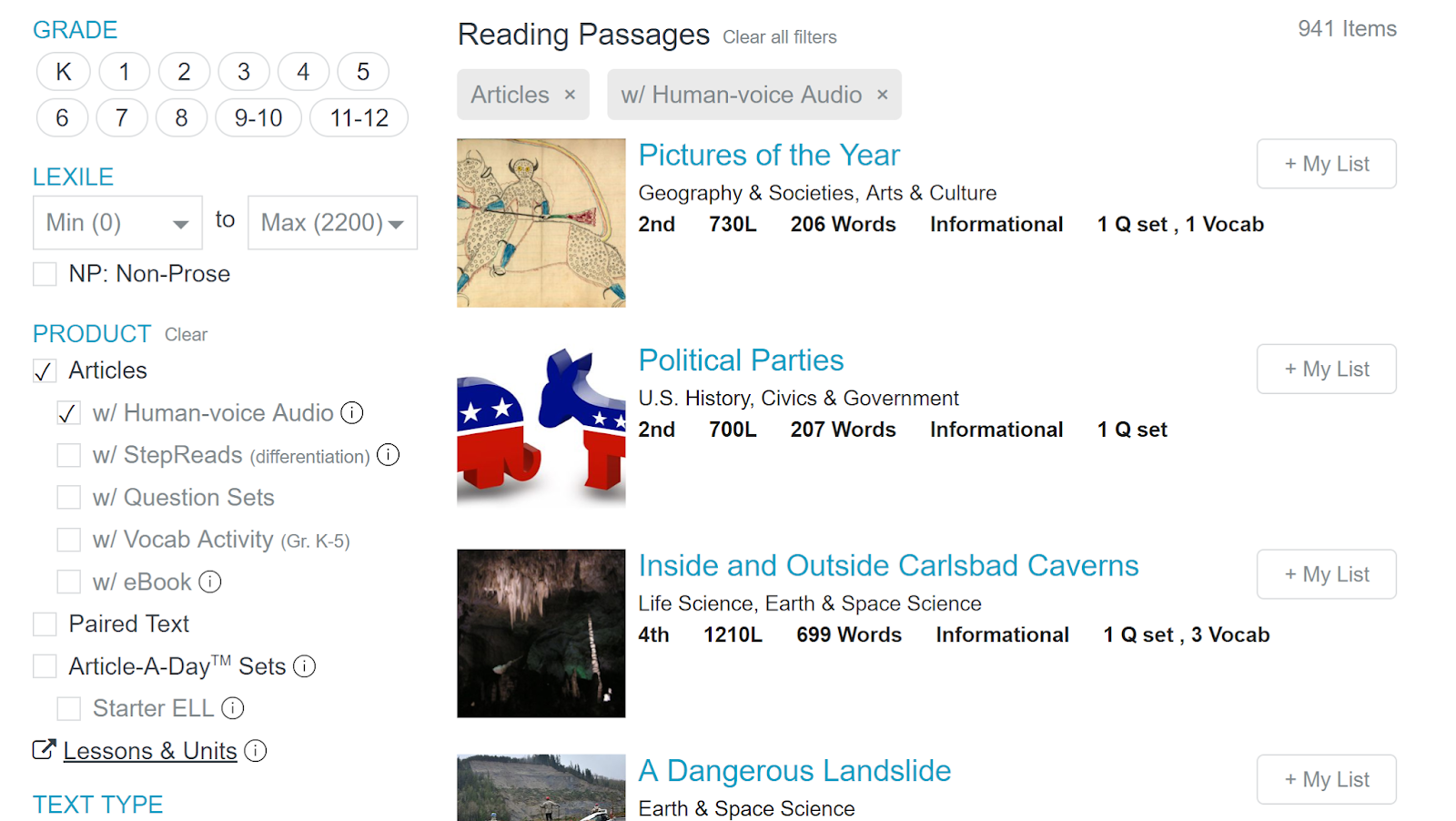The width and height of the screenshot is (1456, 821).
Task: Select the 9-10 grade filter
Action: [258, 118]
